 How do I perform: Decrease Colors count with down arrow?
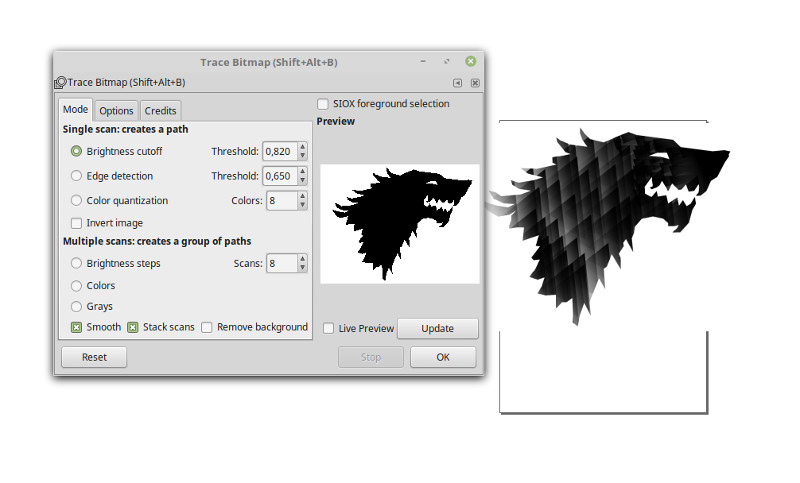click(303, 204)
